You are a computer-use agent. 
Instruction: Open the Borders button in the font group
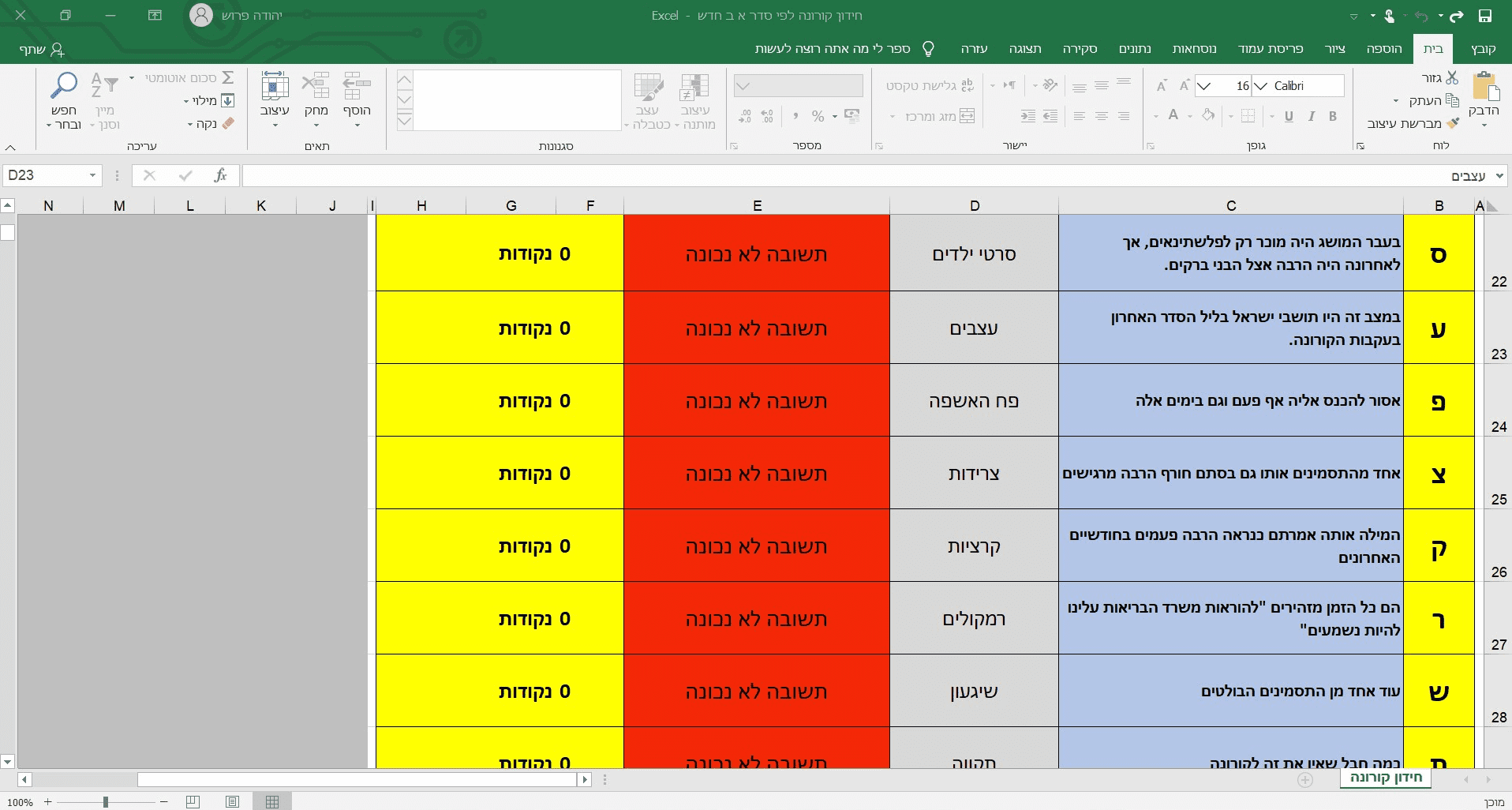tap(1248, 116)
